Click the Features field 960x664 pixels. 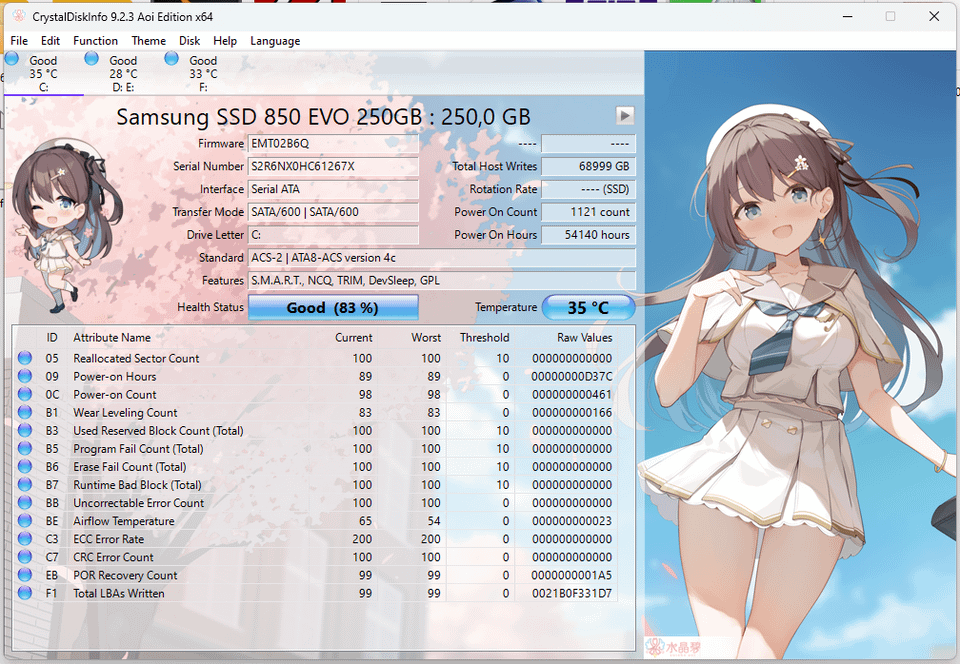pyautogui.click(x=441, y=280)
